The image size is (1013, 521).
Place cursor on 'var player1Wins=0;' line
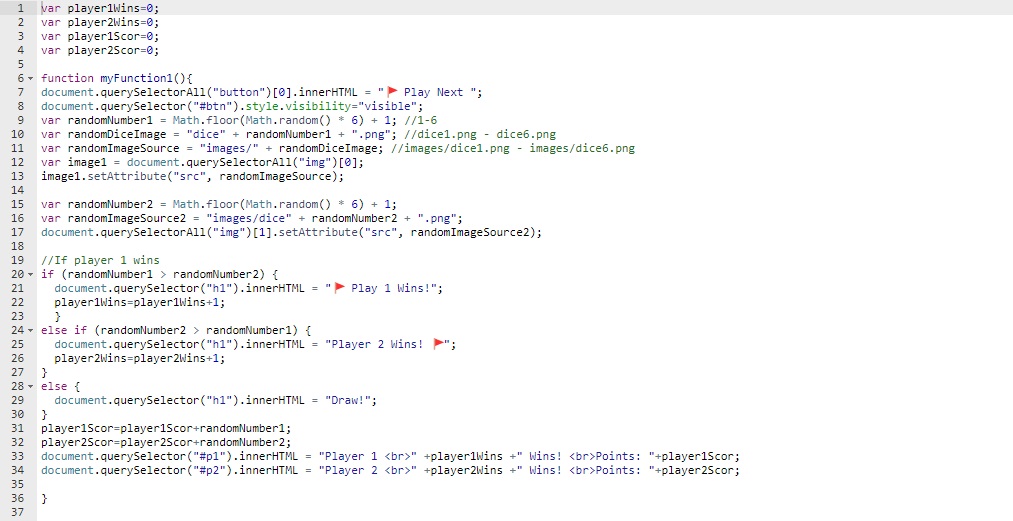(99, 8)
